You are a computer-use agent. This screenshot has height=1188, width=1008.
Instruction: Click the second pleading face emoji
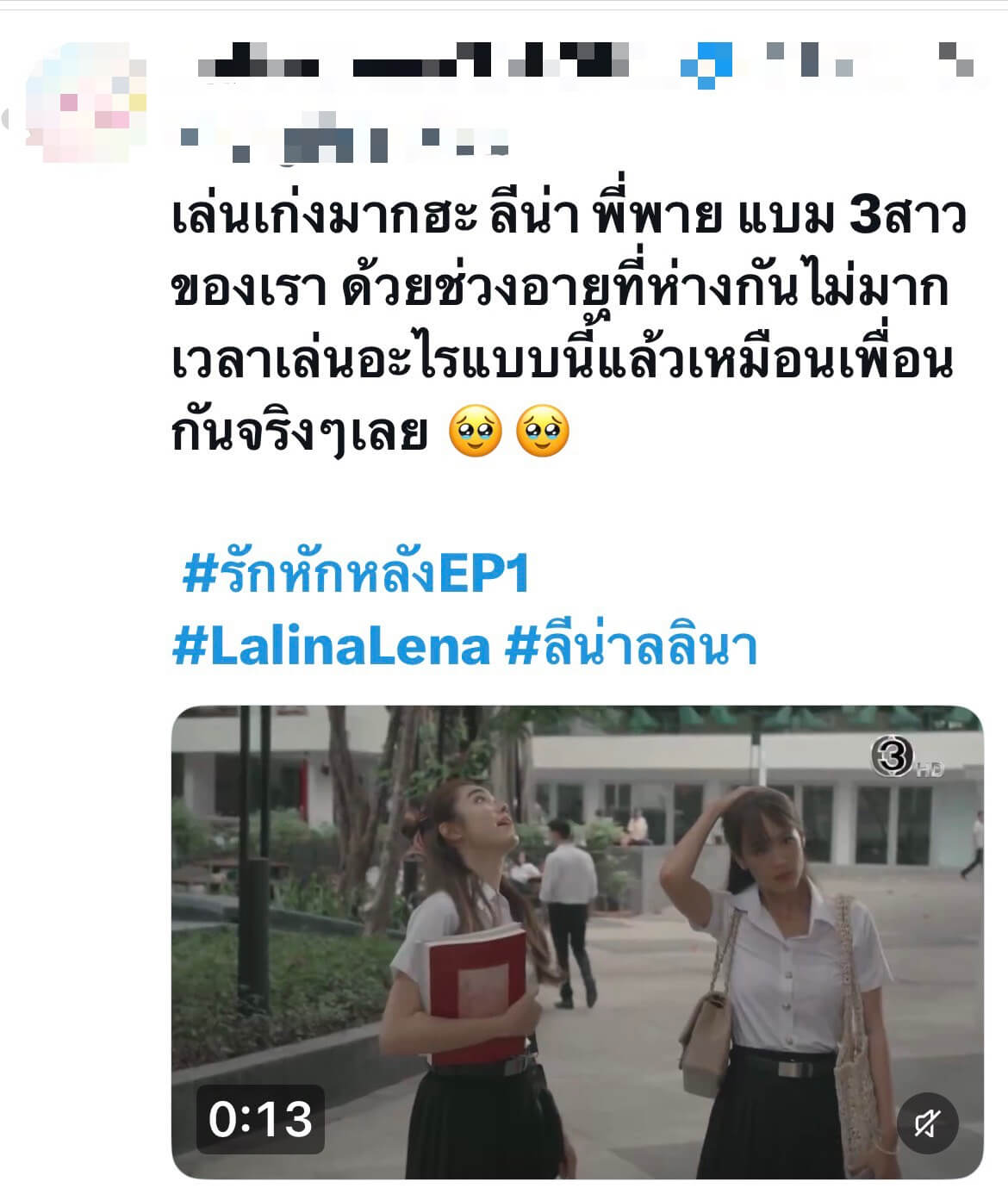click(543, 433)
